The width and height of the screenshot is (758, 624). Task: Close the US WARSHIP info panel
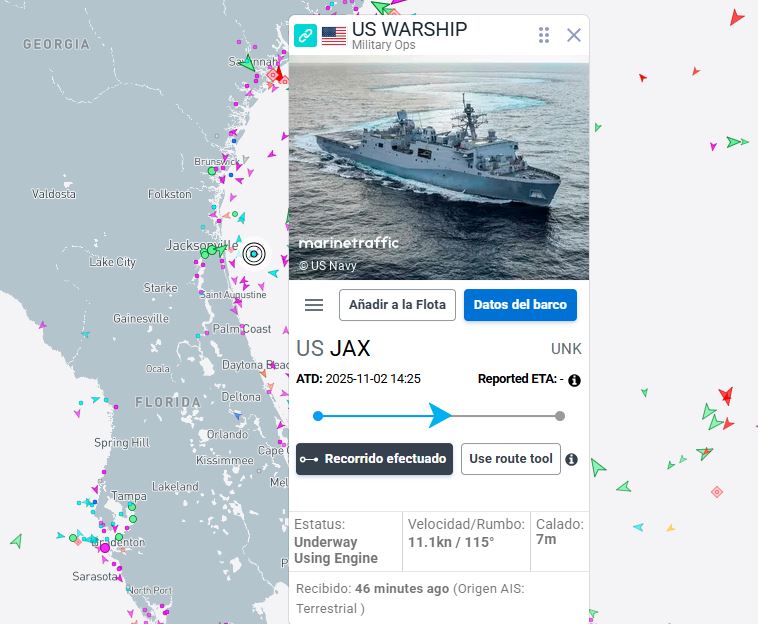coord(574,35)
